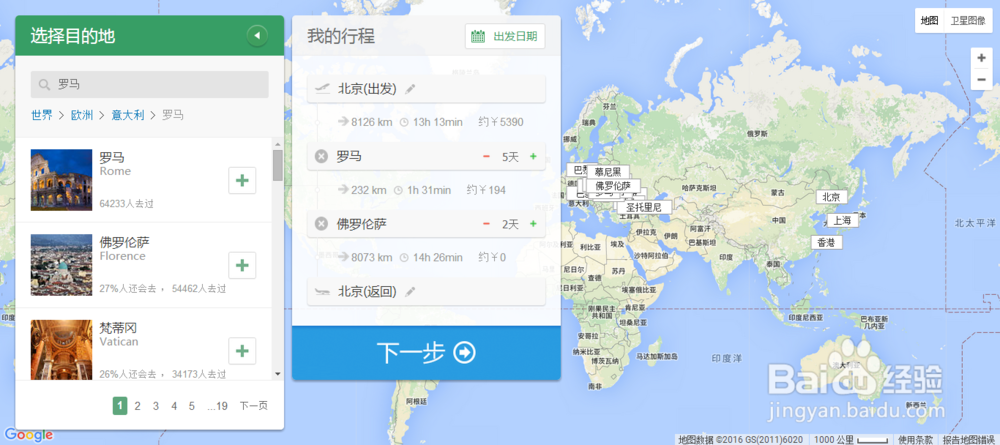This screenshot has width=1000, height=445.
Task: Decrease days for 佛罗伦萨 with minus
Action: (487, 224)
